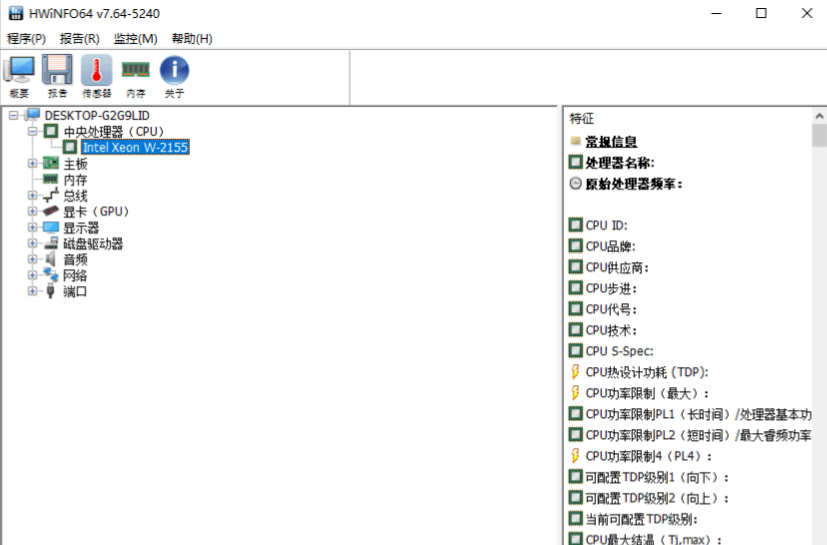The image size is (827, 545).
Task: Open the 程序(P) menu
Action: tap(26, 39)
